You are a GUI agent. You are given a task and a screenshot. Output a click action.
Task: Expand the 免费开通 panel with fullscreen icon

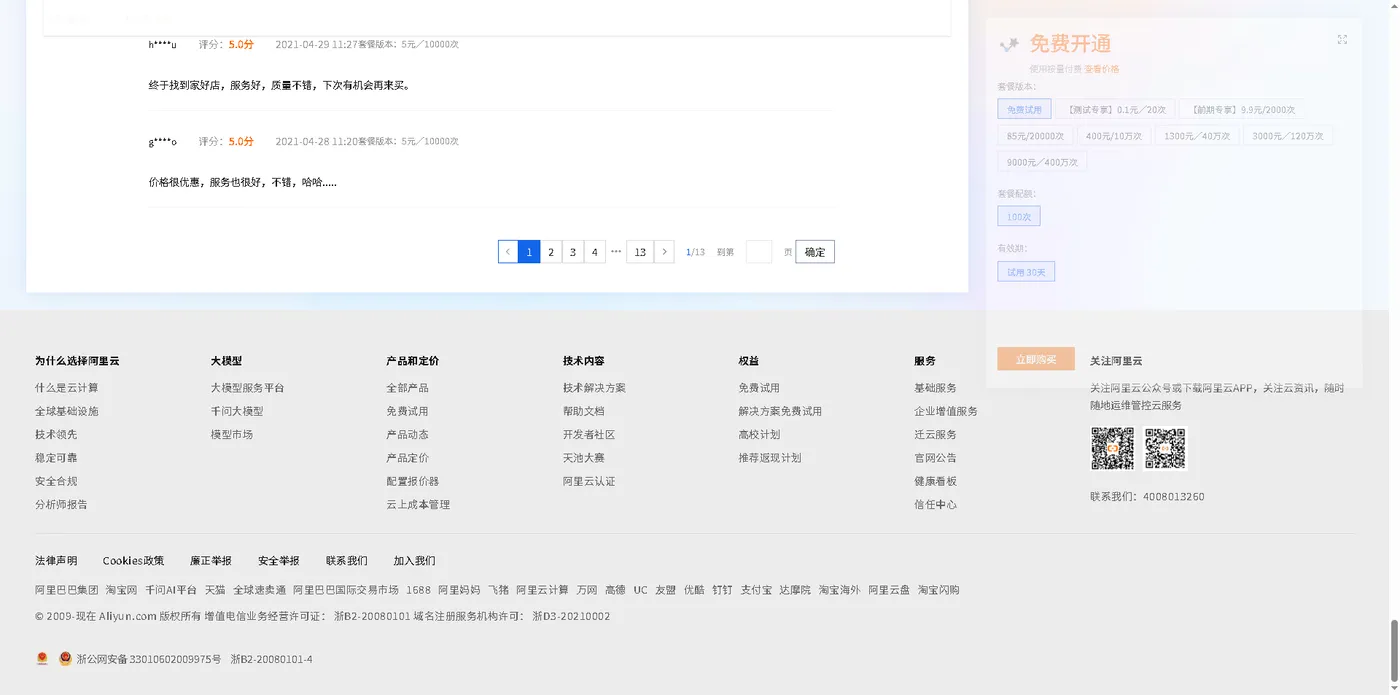pyautogui.click(x=1342, y=40)
